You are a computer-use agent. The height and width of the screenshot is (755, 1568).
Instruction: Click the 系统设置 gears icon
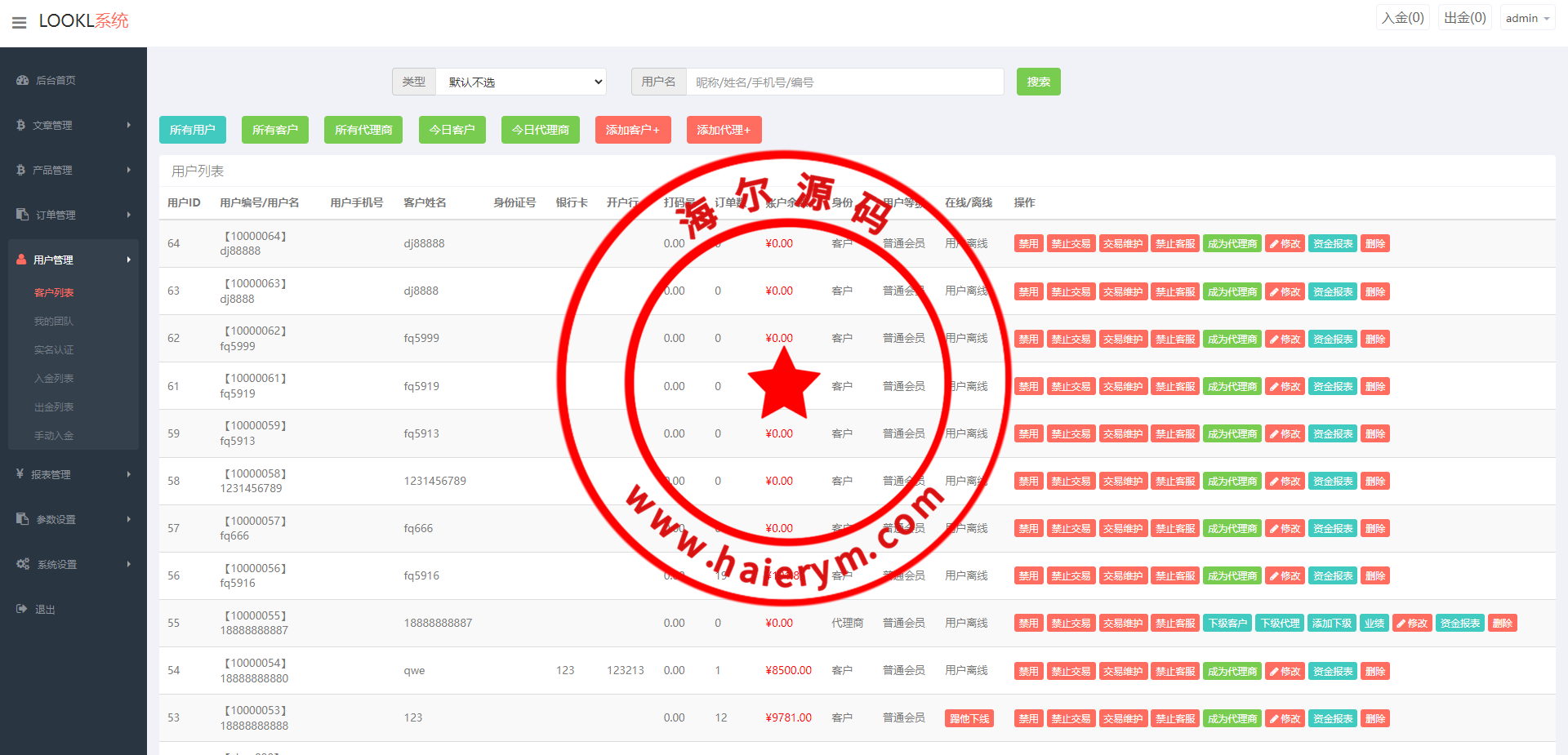pos(22,564)
